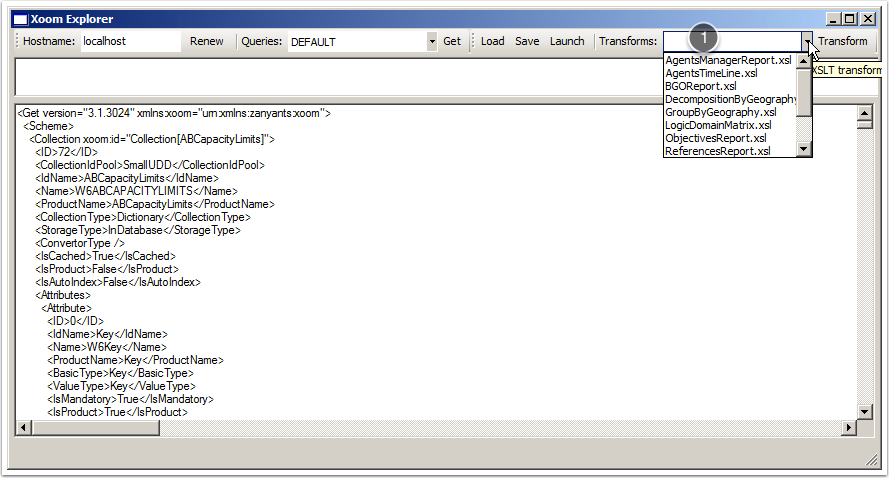Click Save in the toolbar

coord(527,41)
